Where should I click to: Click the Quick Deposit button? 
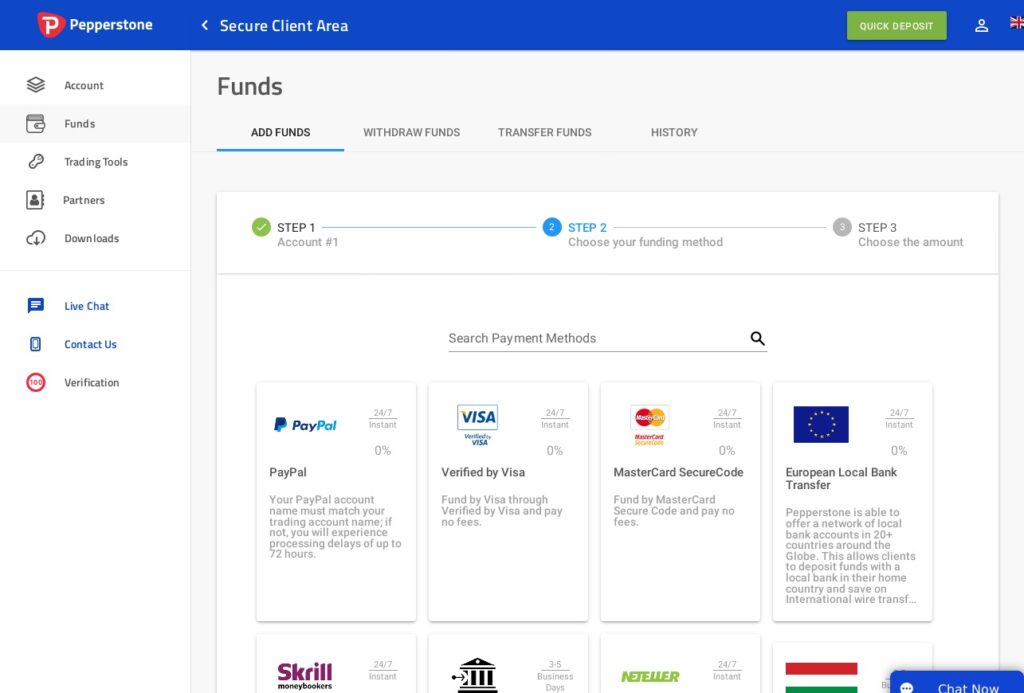tap(896, 25)
